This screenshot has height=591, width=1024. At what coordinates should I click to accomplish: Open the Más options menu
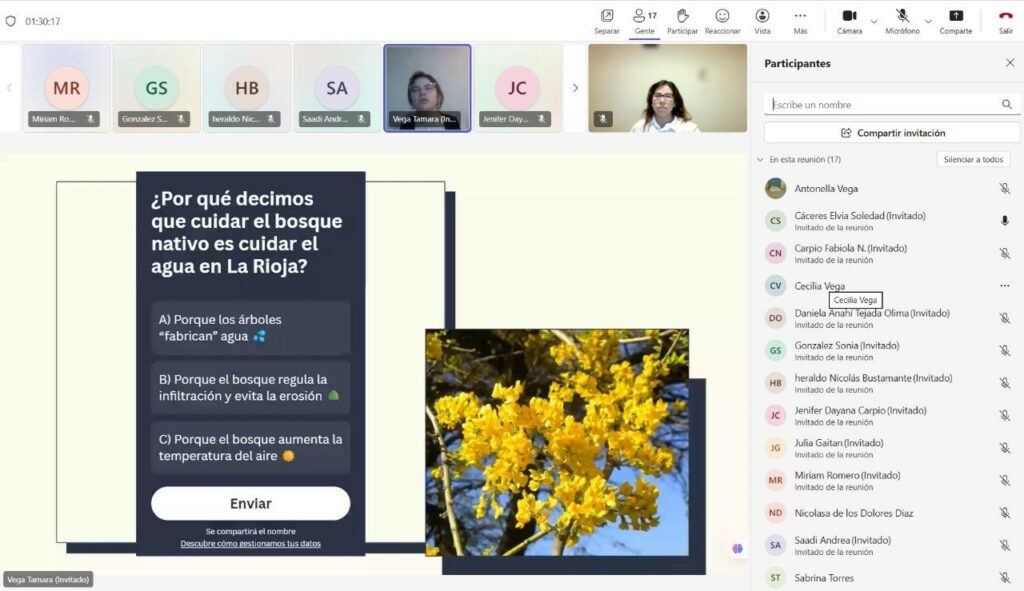tap(800, 17)
